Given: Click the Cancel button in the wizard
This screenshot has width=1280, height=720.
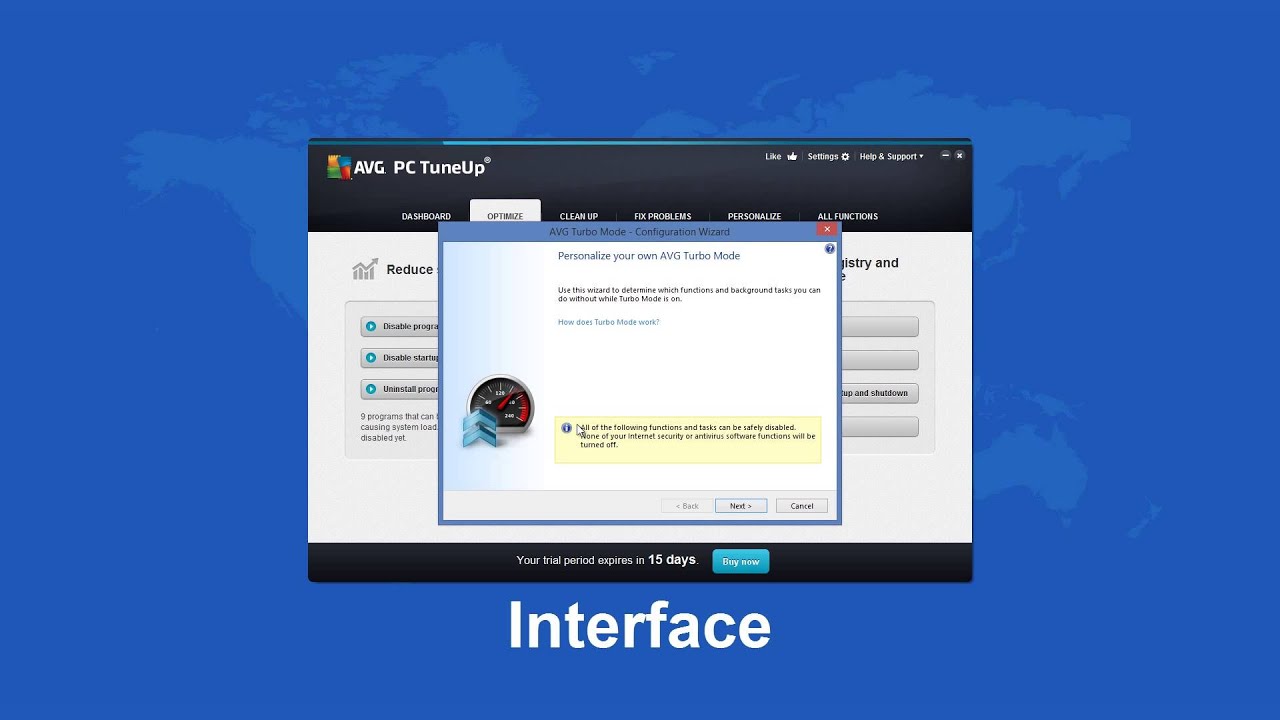Looking at the screenshot, I should [x=802, y=506].
